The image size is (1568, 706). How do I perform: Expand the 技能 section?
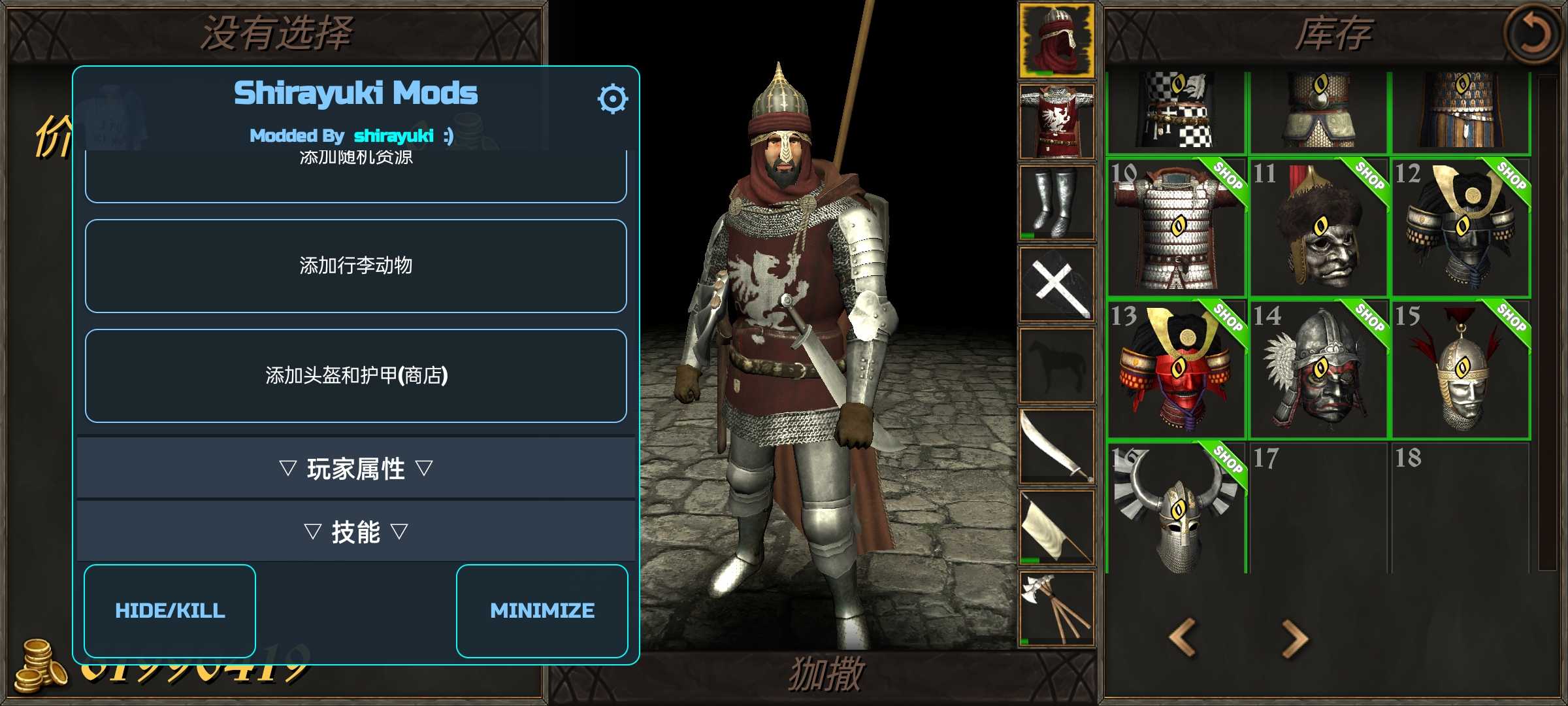[x=356, y=531]
